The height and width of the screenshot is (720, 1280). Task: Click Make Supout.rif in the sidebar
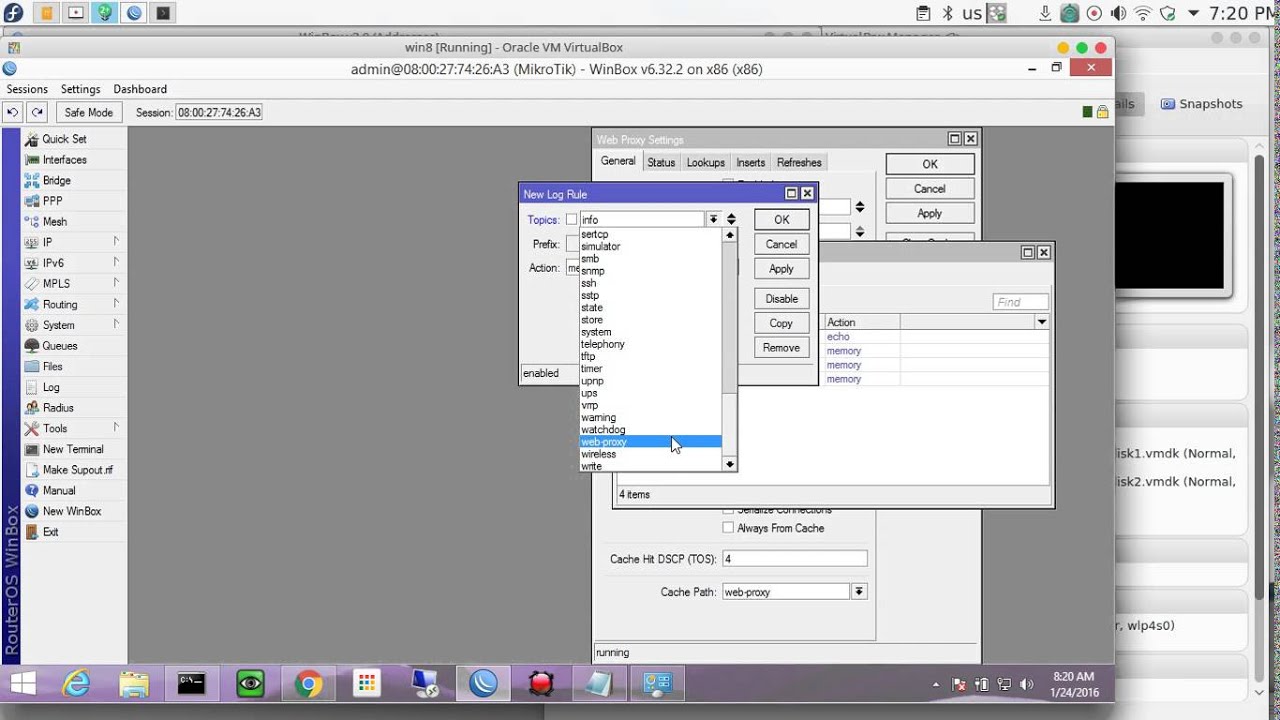[x=77, y=470]
